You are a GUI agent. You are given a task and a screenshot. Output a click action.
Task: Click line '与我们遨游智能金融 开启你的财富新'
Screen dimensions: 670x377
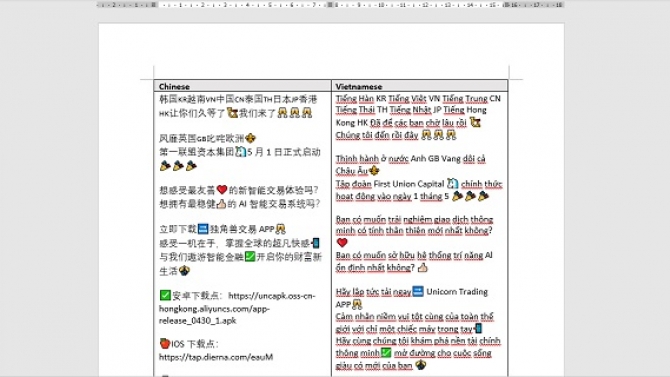click(240, 257)
